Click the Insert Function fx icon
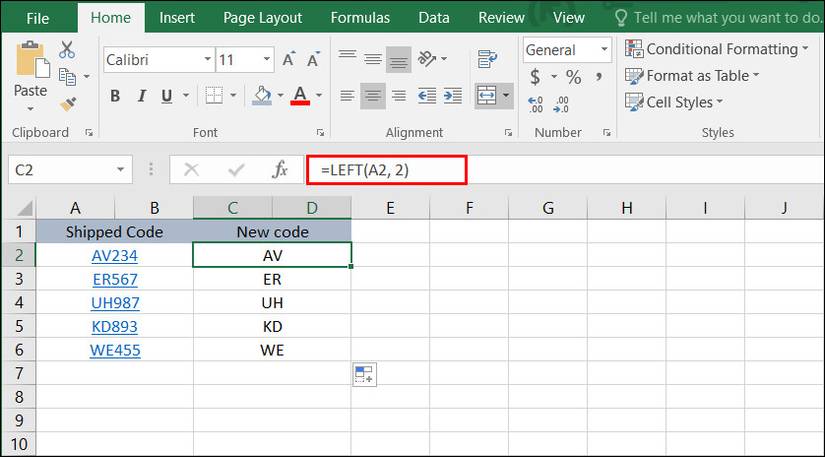The height and width of the screenshot is (457, 825). (281, 170)
